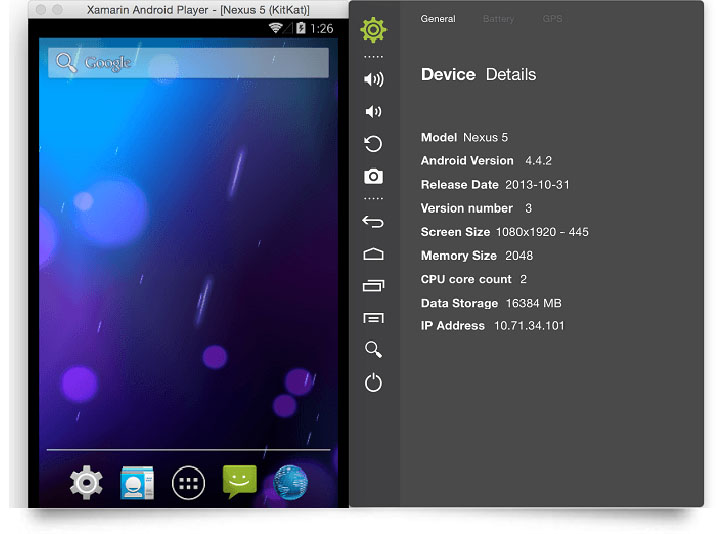Increase volume with the loud speaker icon
This screenshot has height=534, width=725.
374,80
